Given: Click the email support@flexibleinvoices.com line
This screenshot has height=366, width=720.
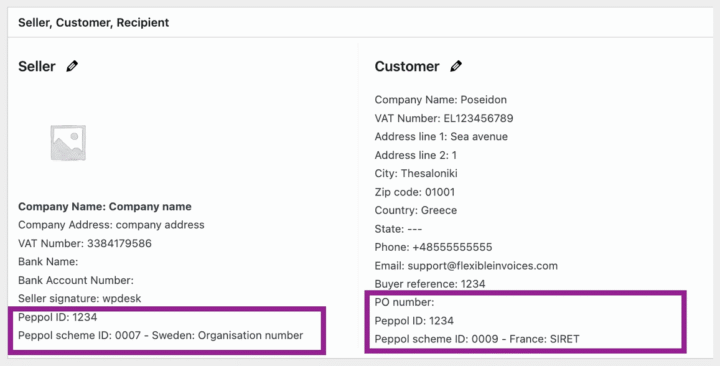Looking at the screenshot, I should 466,265.
